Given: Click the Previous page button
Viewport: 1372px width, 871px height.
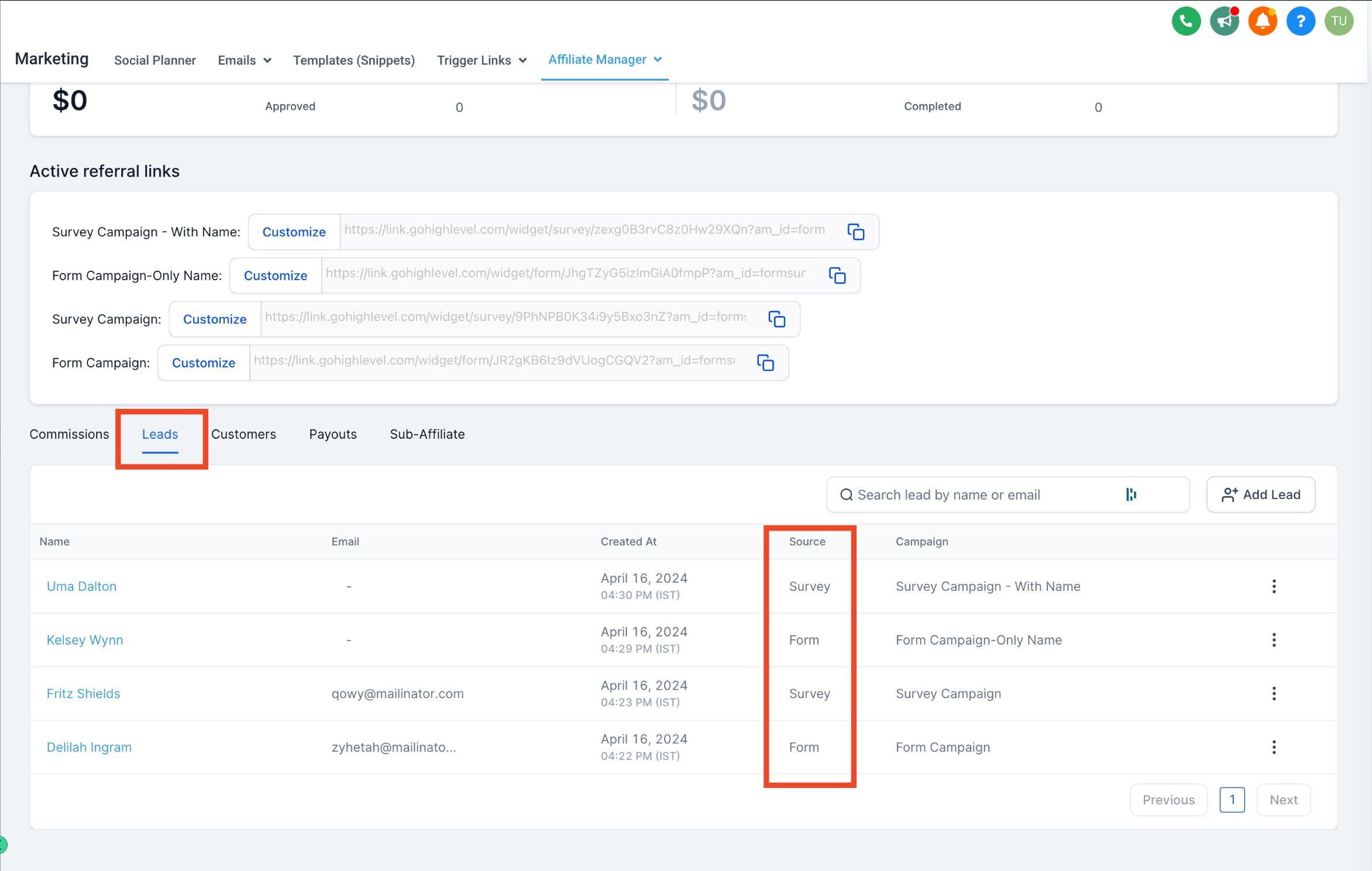Looking at the screenshot, I should (x=1168, y=800).
